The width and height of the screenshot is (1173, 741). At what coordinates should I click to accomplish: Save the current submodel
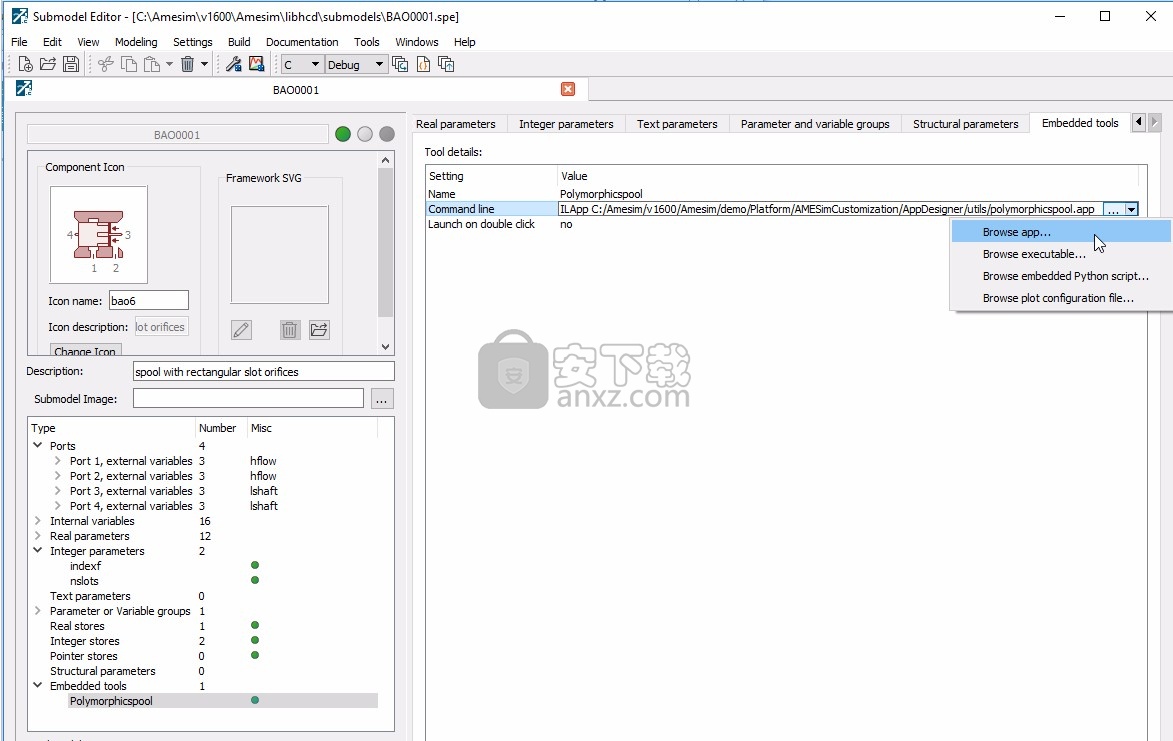[x=71, y=64]
